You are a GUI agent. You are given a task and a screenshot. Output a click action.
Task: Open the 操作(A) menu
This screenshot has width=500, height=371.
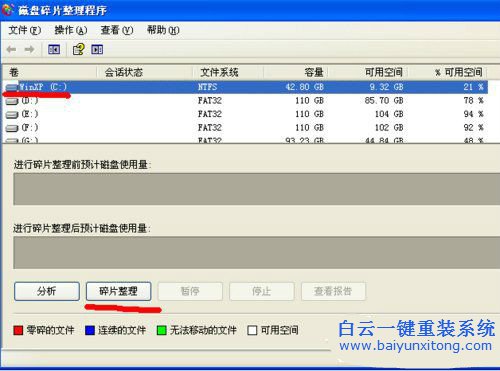click(71, 30)
